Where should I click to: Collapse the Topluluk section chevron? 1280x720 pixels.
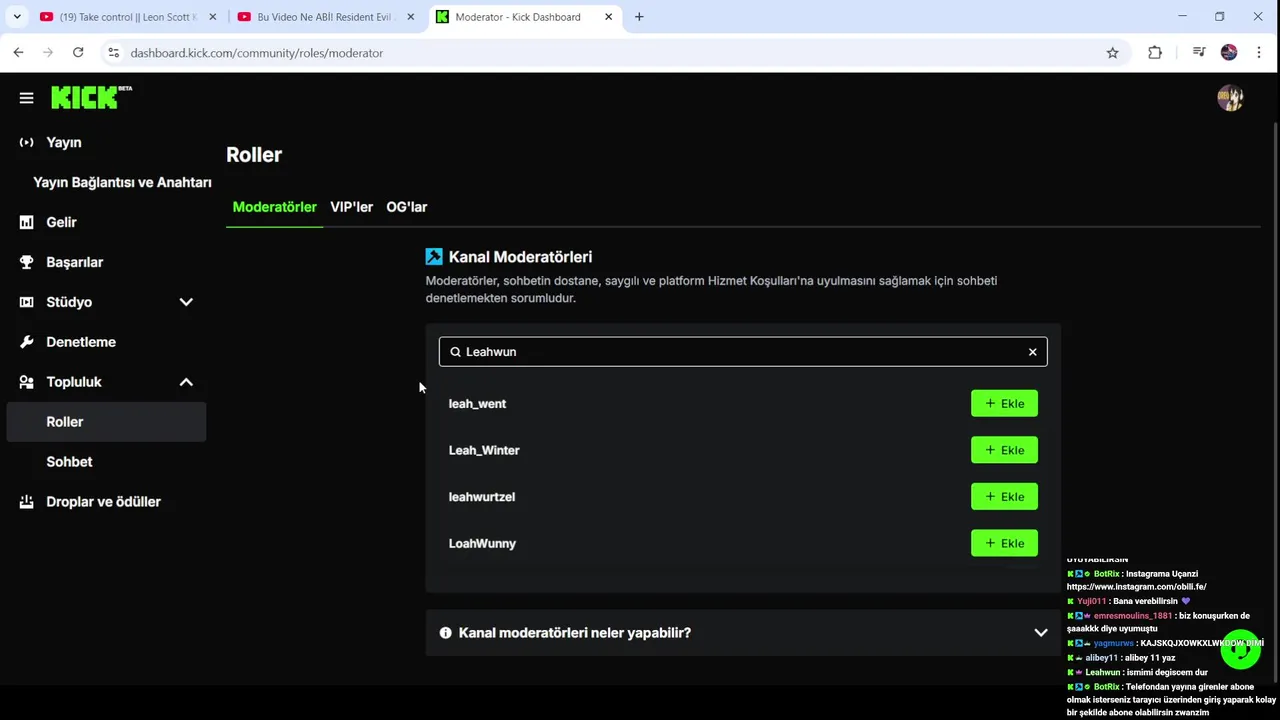pos(186,382)
